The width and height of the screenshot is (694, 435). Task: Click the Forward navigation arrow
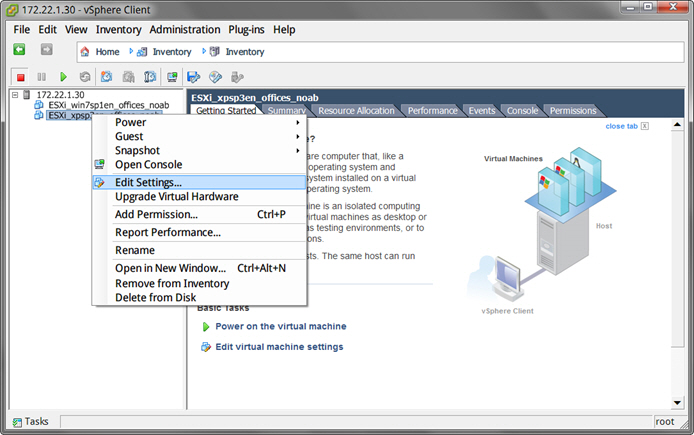coord(46,49)
